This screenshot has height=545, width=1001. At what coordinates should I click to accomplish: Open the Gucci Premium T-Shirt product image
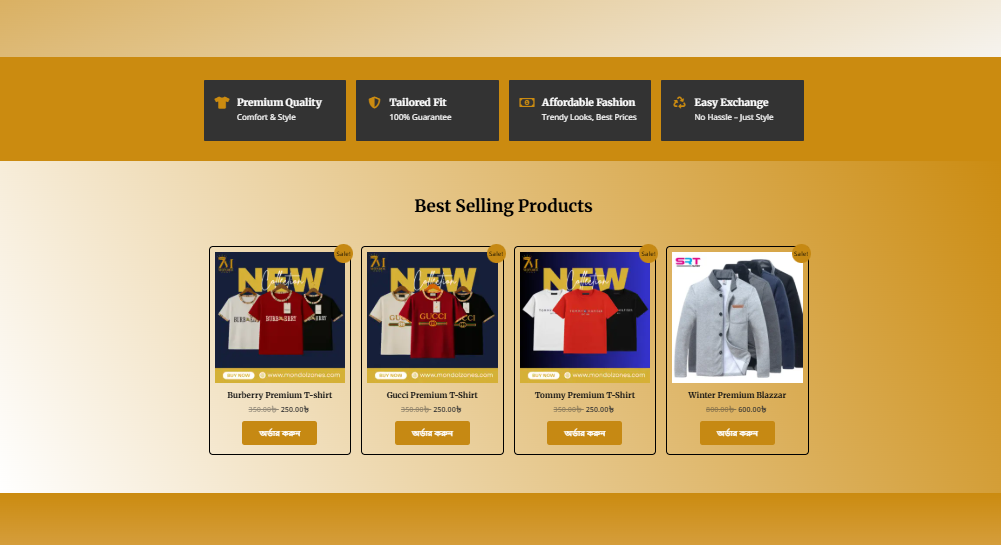tap(432, 317)
